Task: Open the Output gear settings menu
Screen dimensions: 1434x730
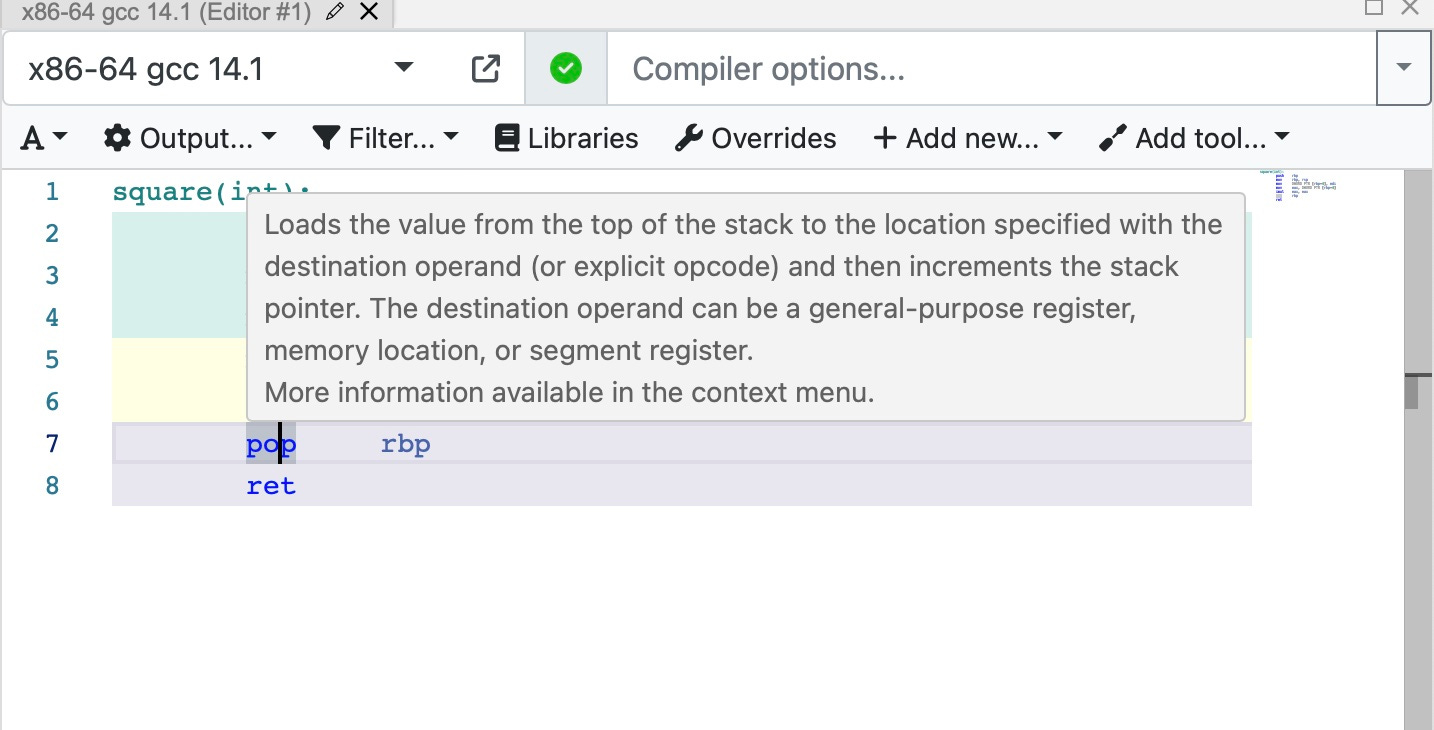Action: 190,138
